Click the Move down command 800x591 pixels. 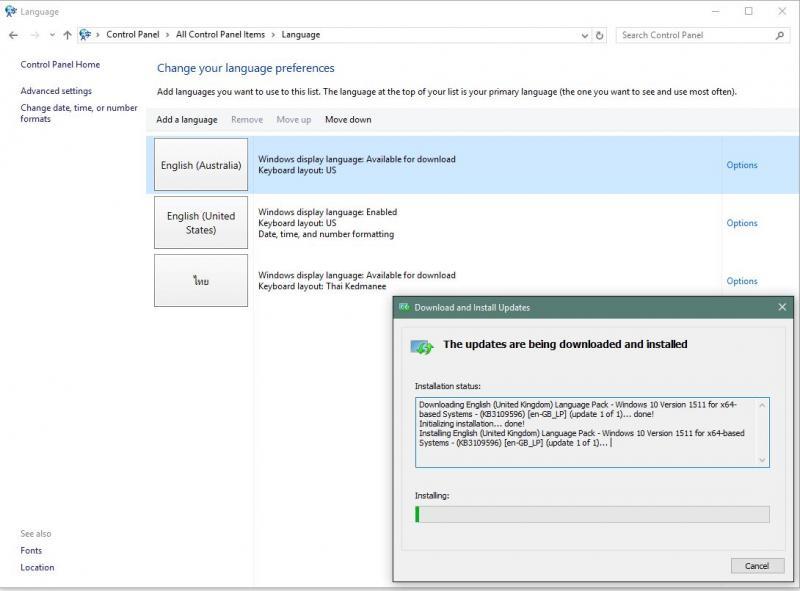coord(348,119)
